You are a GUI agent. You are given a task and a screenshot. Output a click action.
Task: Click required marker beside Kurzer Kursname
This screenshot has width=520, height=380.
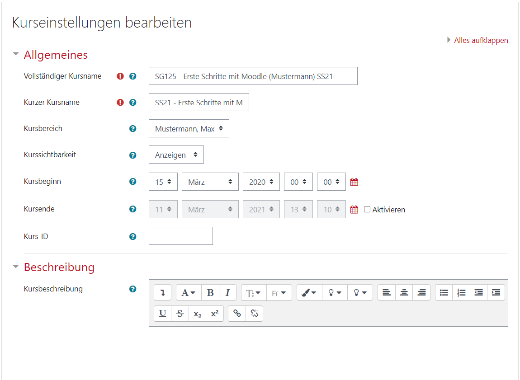click(x=120, y=102)
